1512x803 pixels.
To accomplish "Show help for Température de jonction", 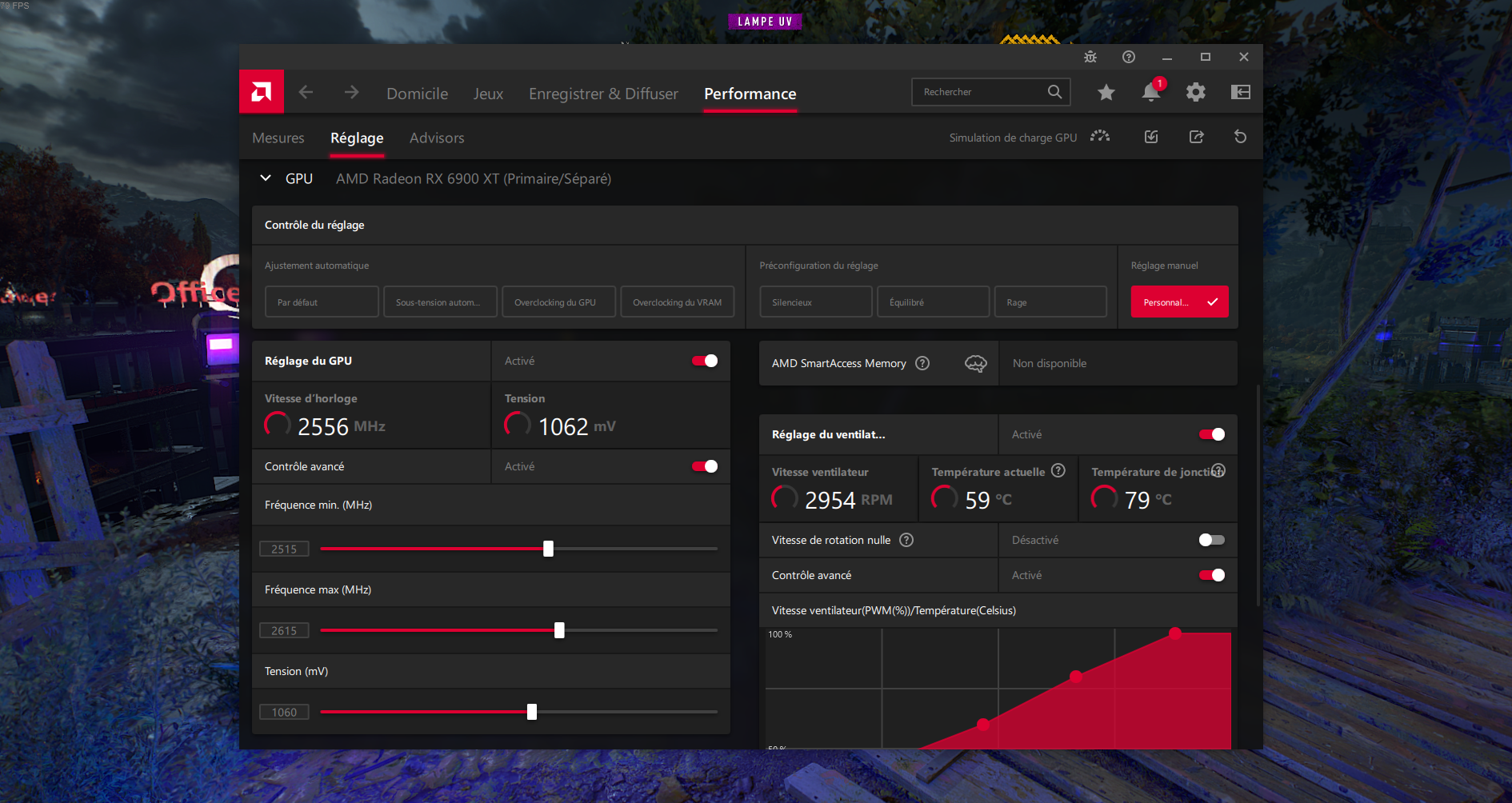I will (x=1218, y=471).
